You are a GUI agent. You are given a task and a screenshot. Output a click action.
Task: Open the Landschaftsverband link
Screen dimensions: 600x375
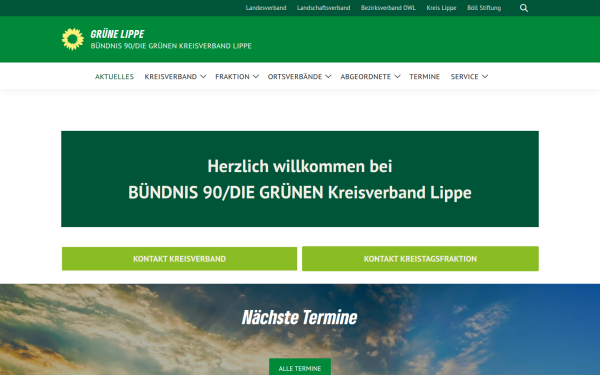(323, 8)
